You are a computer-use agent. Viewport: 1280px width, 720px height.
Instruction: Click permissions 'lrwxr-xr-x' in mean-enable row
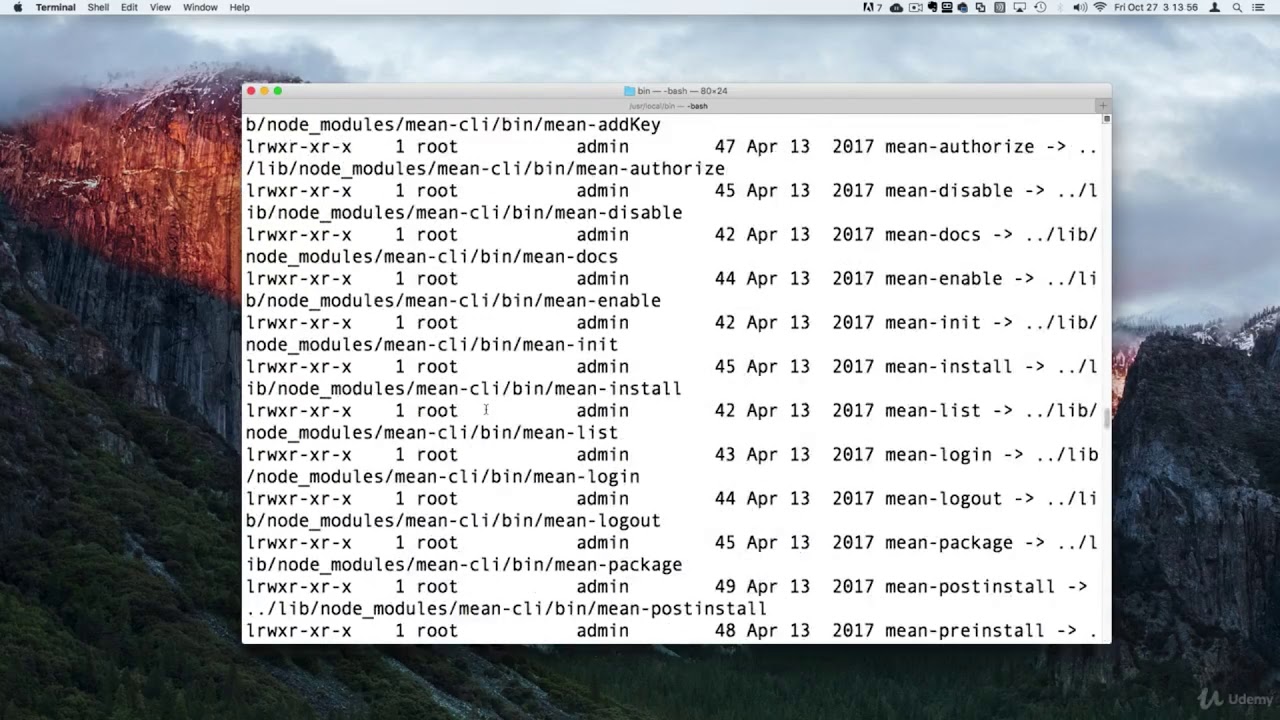coord(299,279)
